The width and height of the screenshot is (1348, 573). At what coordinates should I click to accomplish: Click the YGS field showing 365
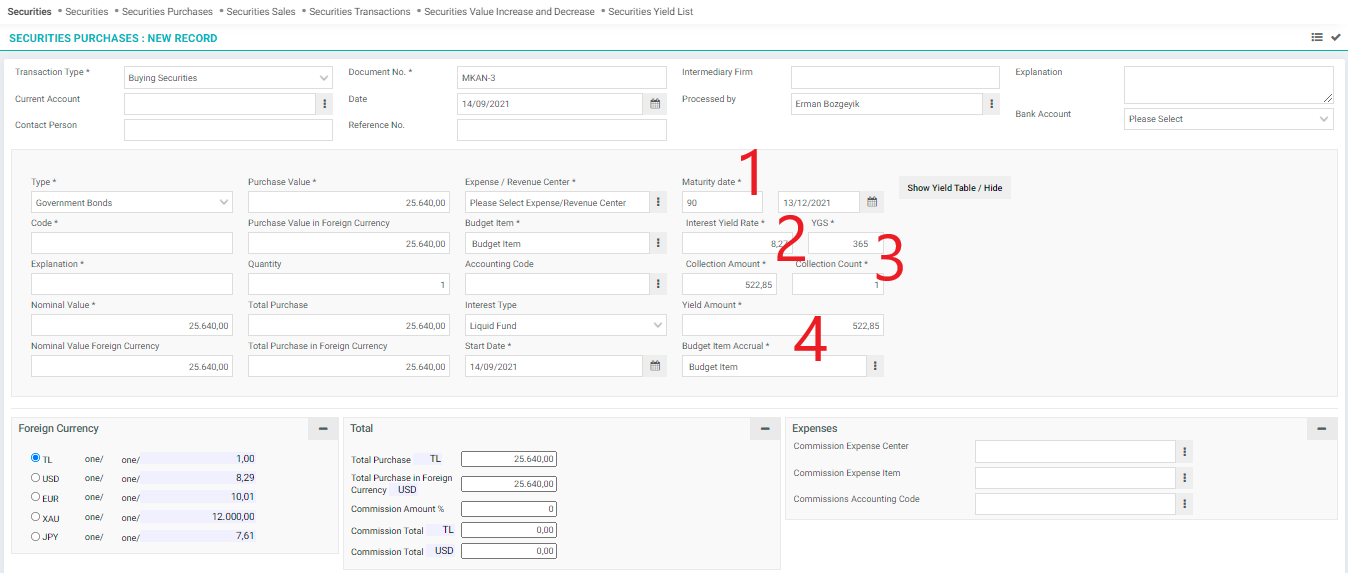tap(846, 244)
